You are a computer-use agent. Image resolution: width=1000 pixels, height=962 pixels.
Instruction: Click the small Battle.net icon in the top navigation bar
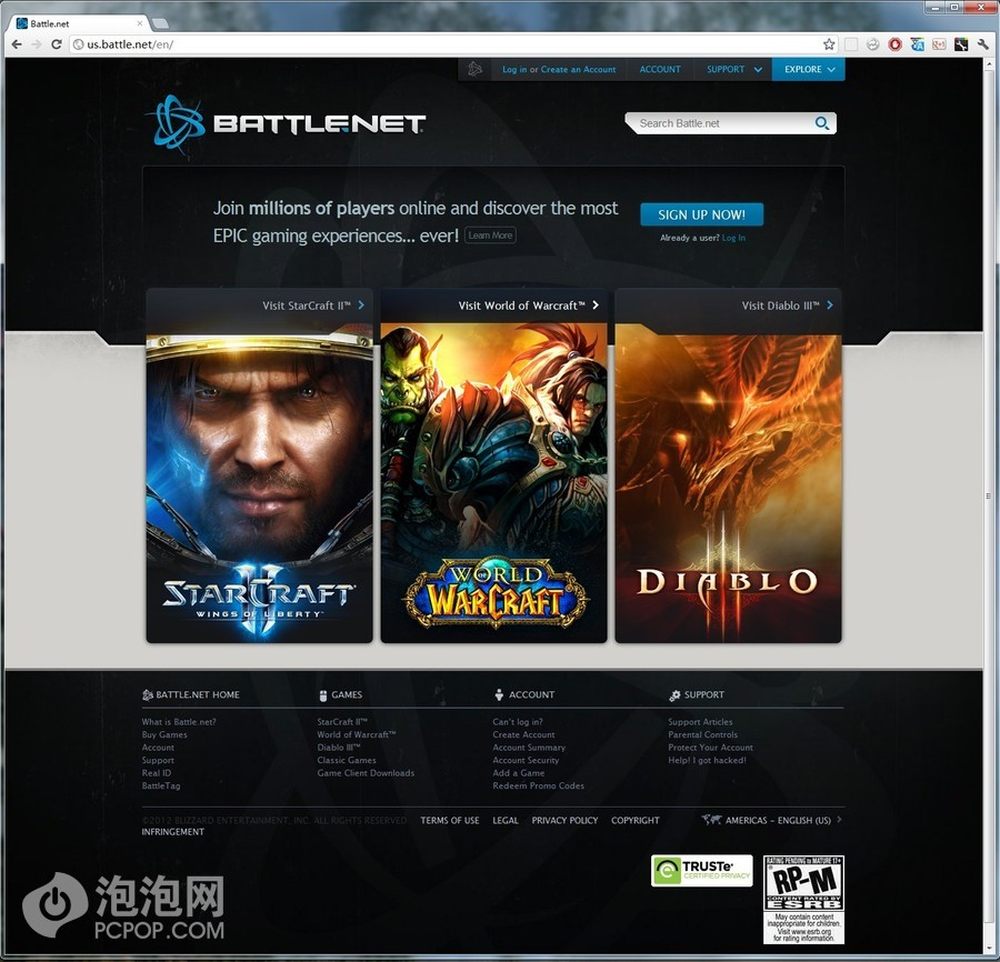point(474,69)
